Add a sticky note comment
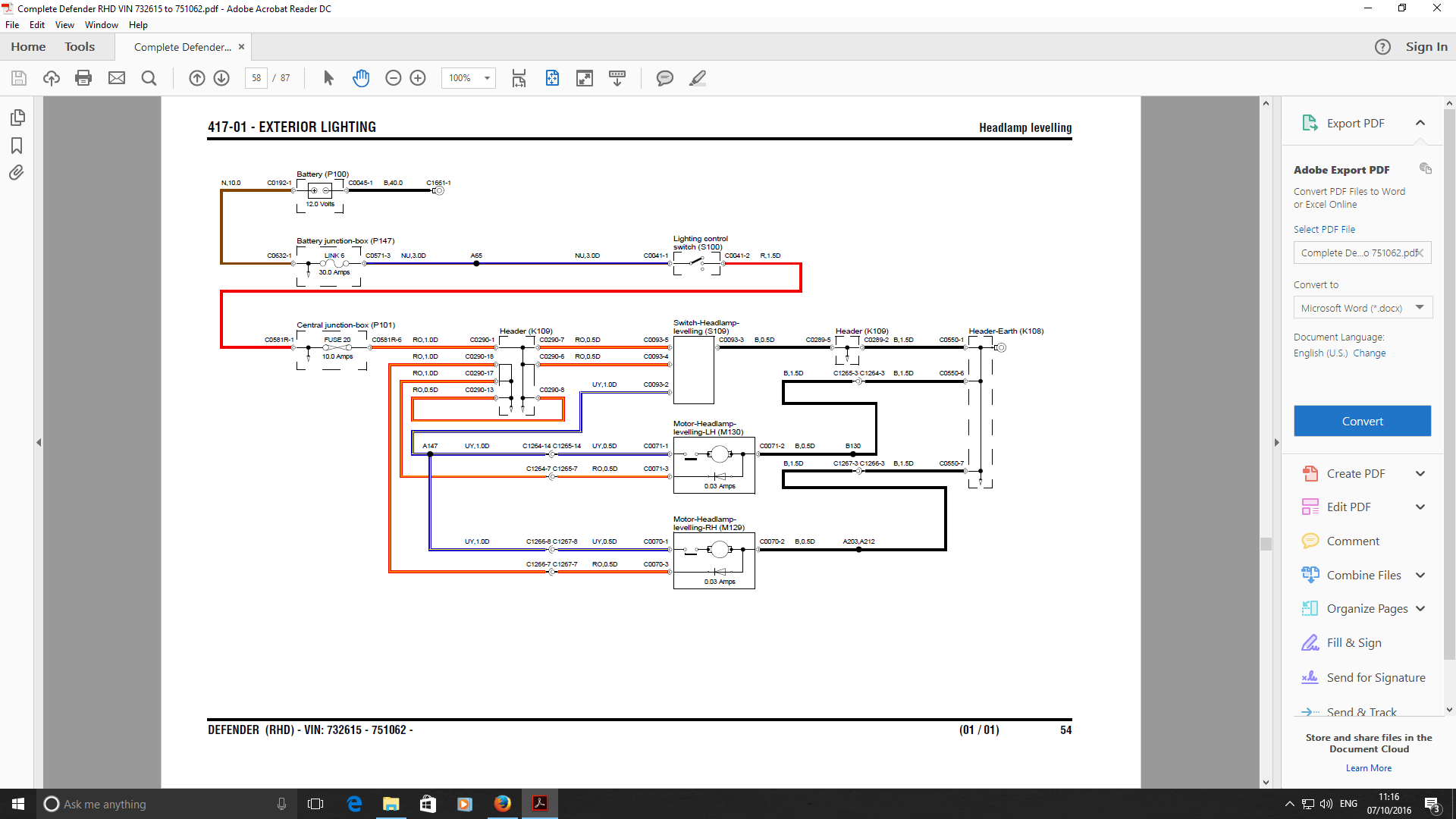The width and height of the screenshot is (1456, 819). (x=665, y=78)
